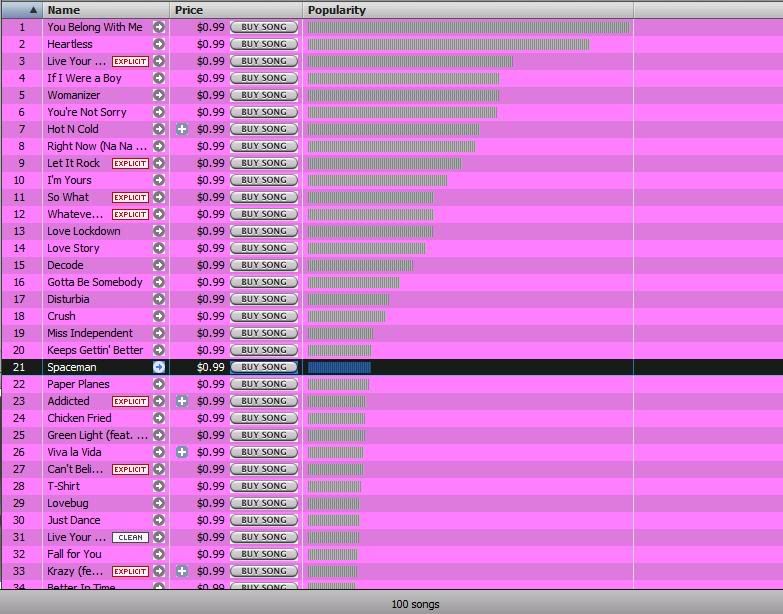This screenshot has height=614, width=783.
Task: Click arrow icon beside Womanizer
Action: [x=158, y=95]
